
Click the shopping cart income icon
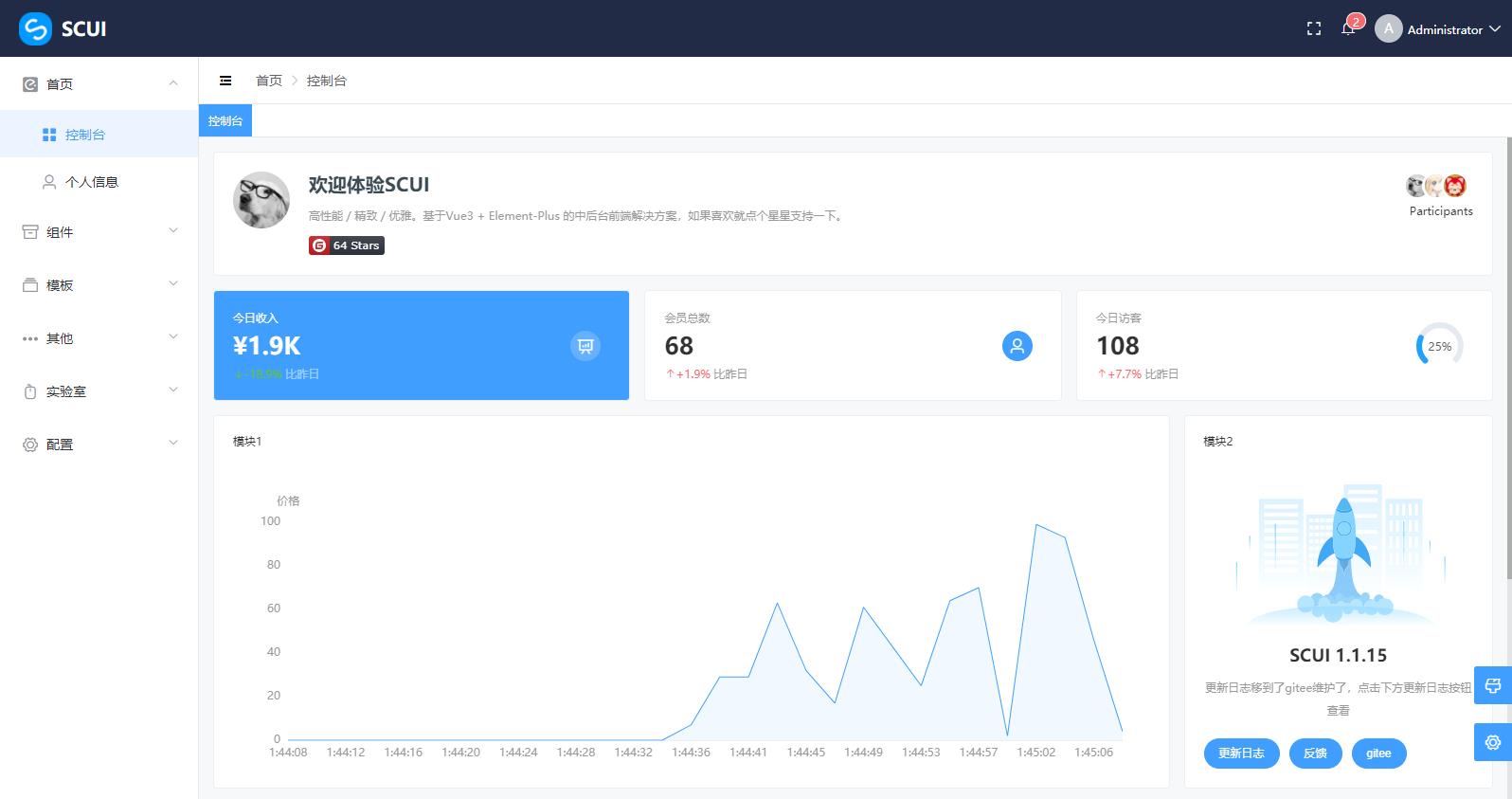[585, 346]
